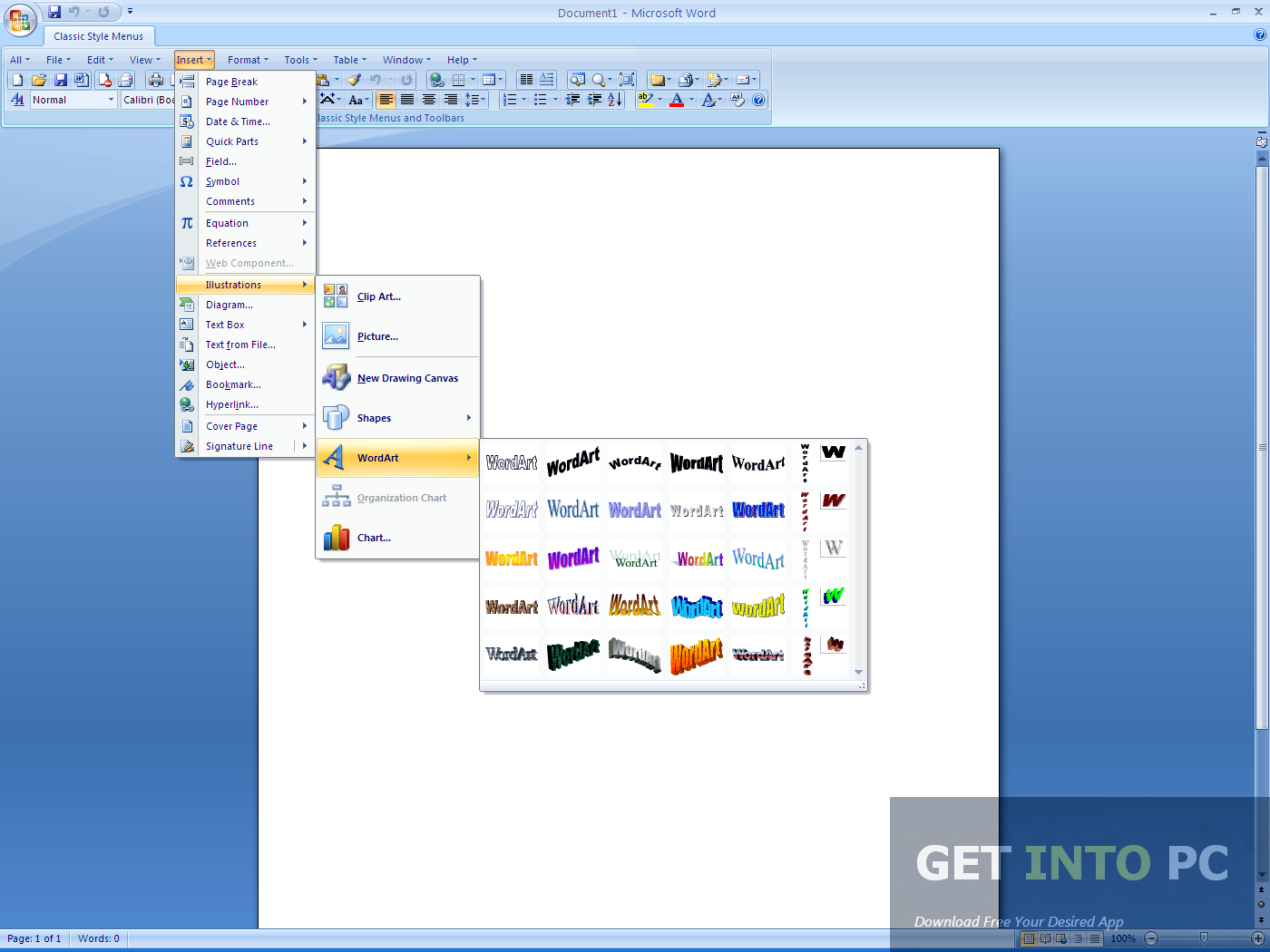
Task: Switch to Draft view in status bar
Action: pyautogui.click(x=1095, y=938)
